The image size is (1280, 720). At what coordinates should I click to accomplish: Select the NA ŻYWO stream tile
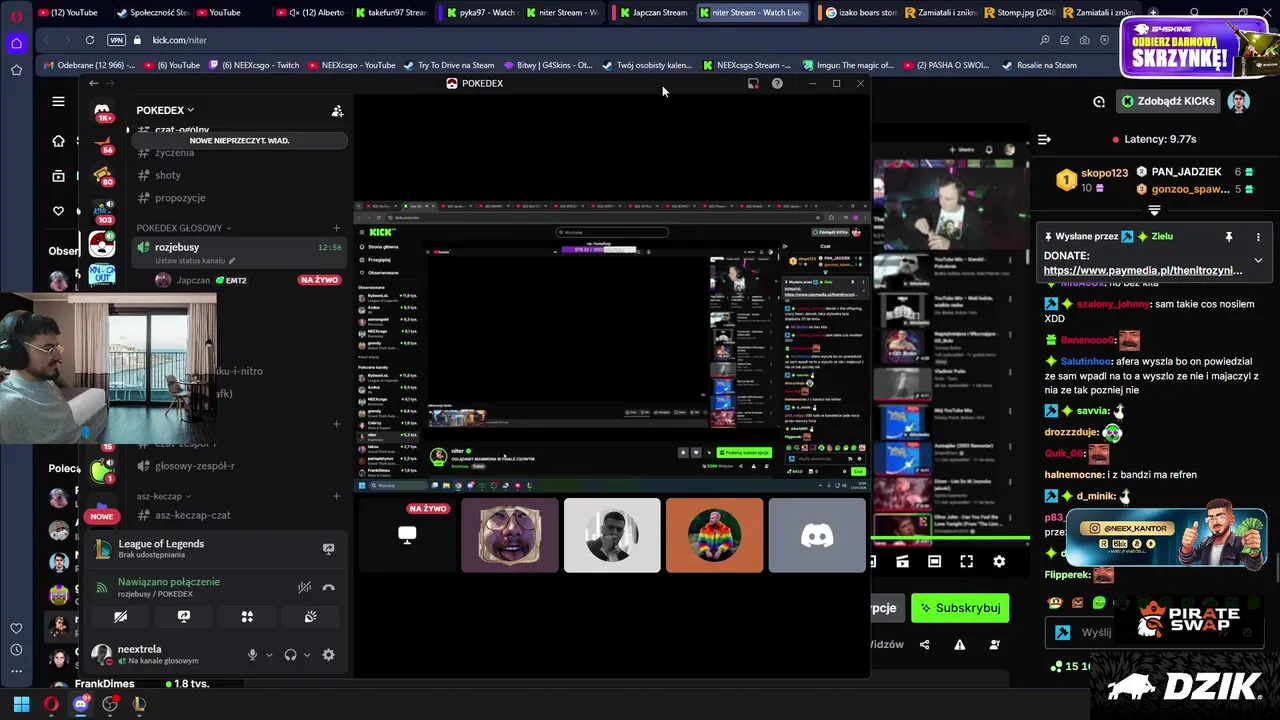(x=407, y=535)
